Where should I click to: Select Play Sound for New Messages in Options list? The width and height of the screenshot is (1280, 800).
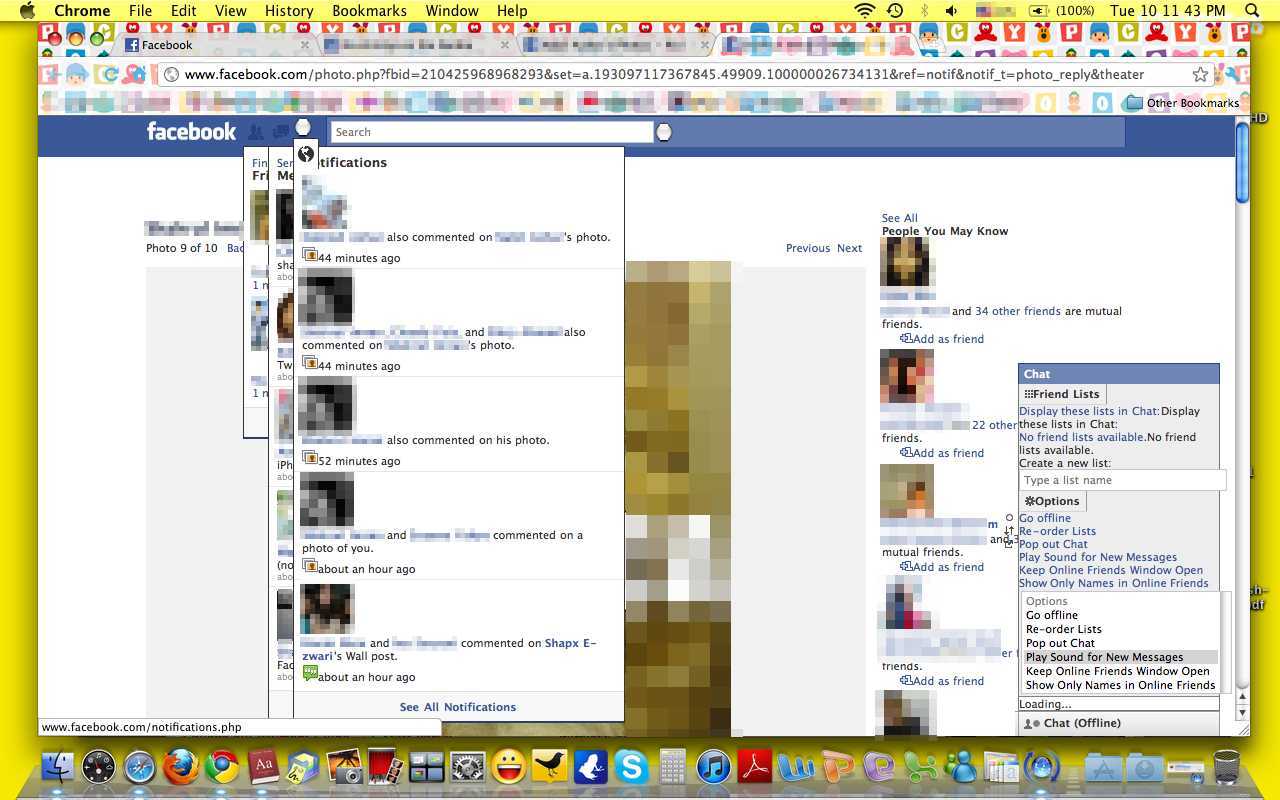click(1120, 657)
